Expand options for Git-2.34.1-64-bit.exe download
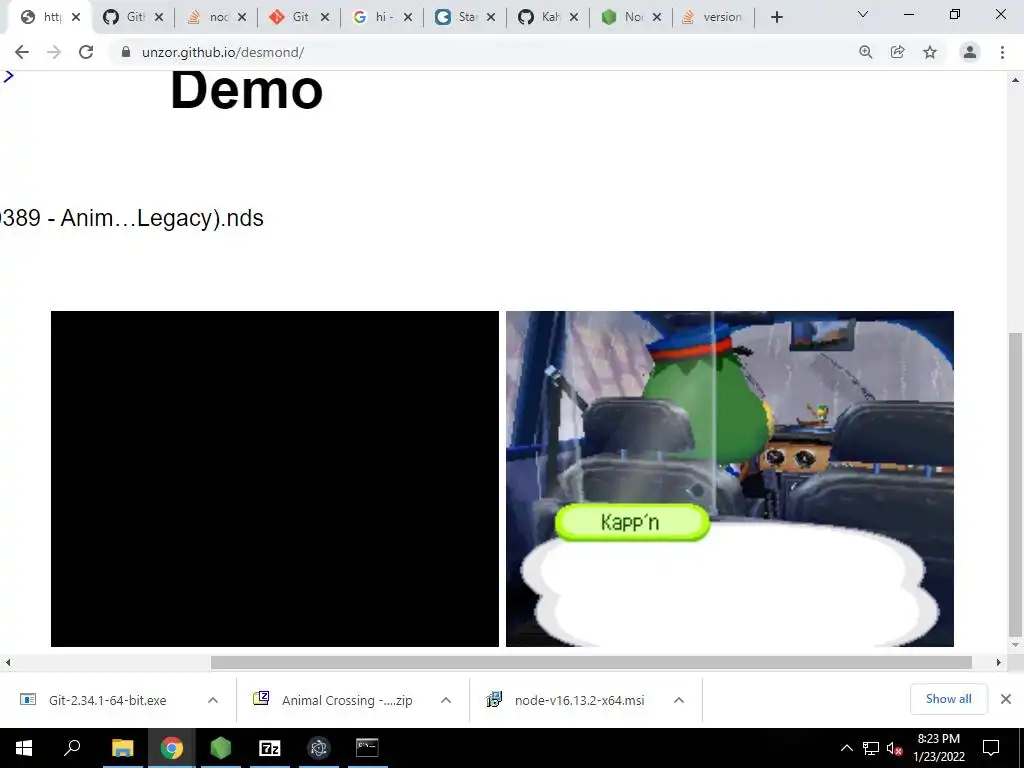 pos(213,700)
